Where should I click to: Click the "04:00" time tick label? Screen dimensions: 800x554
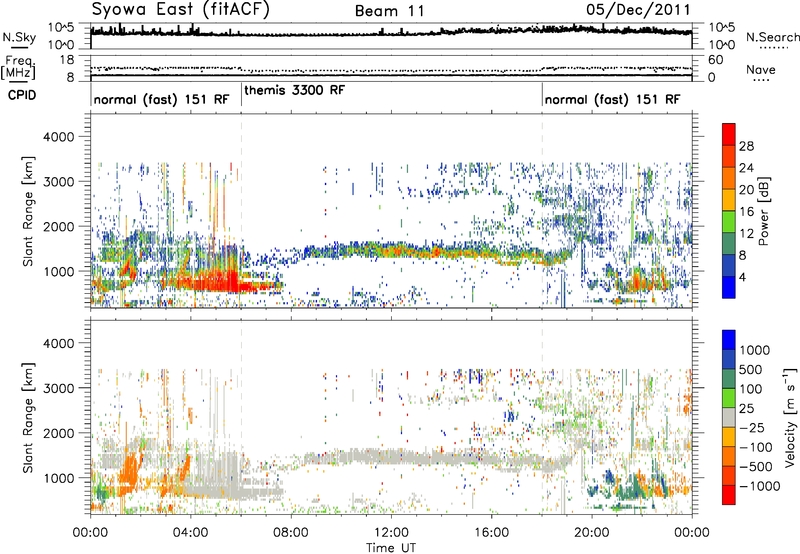tap(190, 533)
